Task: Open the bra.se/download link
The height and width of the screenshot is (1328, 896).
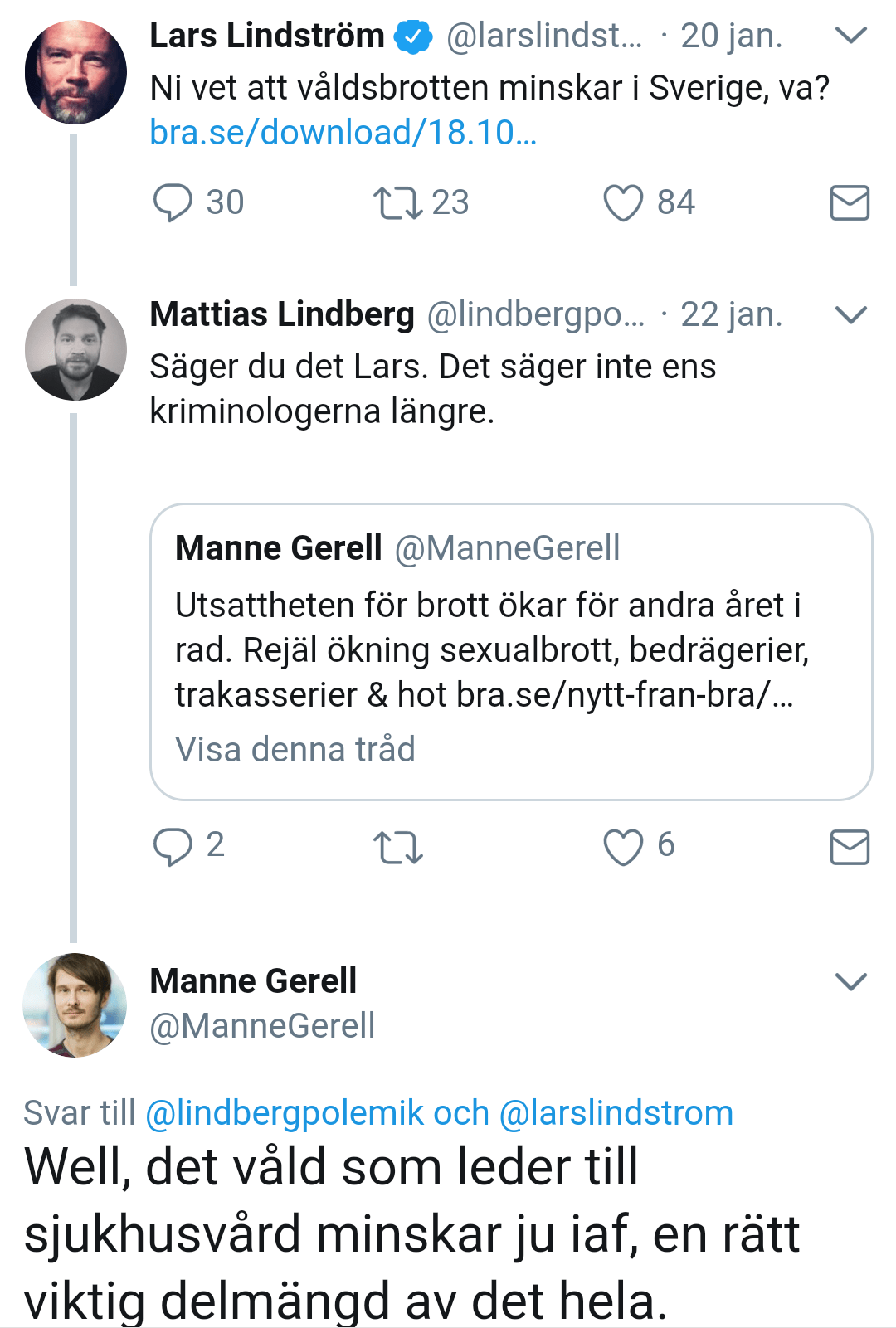Action: tap(343, 133)
